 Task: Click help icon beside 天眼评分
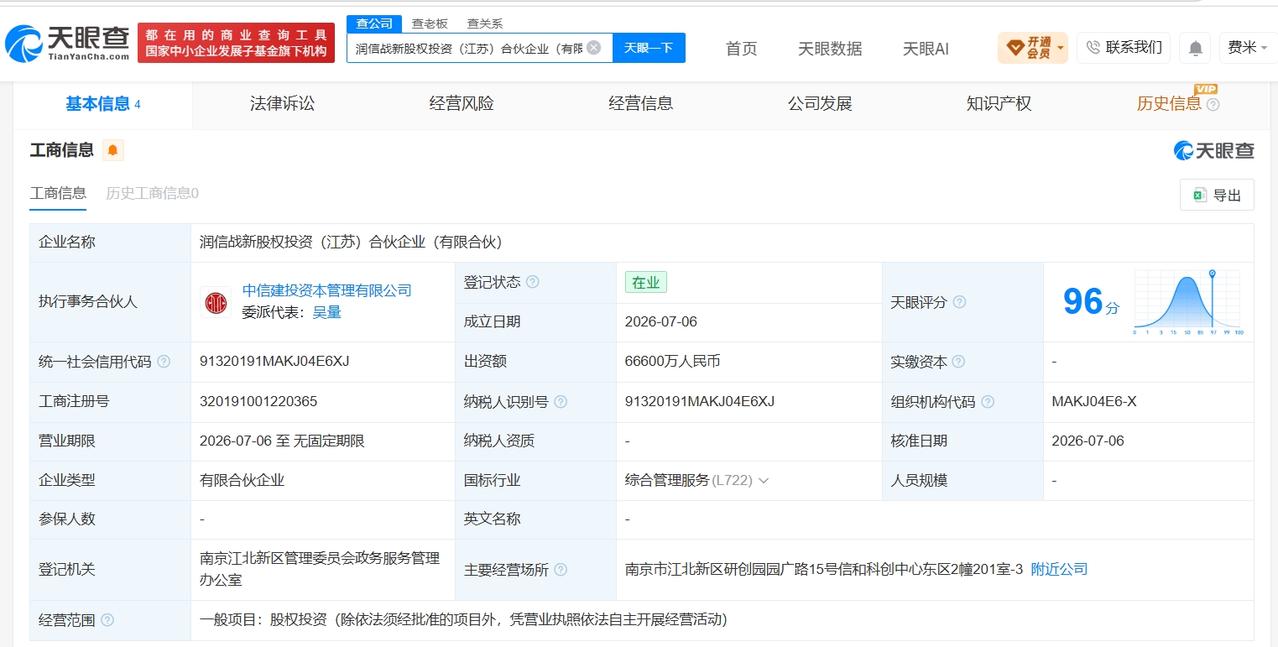click(960, 302)
